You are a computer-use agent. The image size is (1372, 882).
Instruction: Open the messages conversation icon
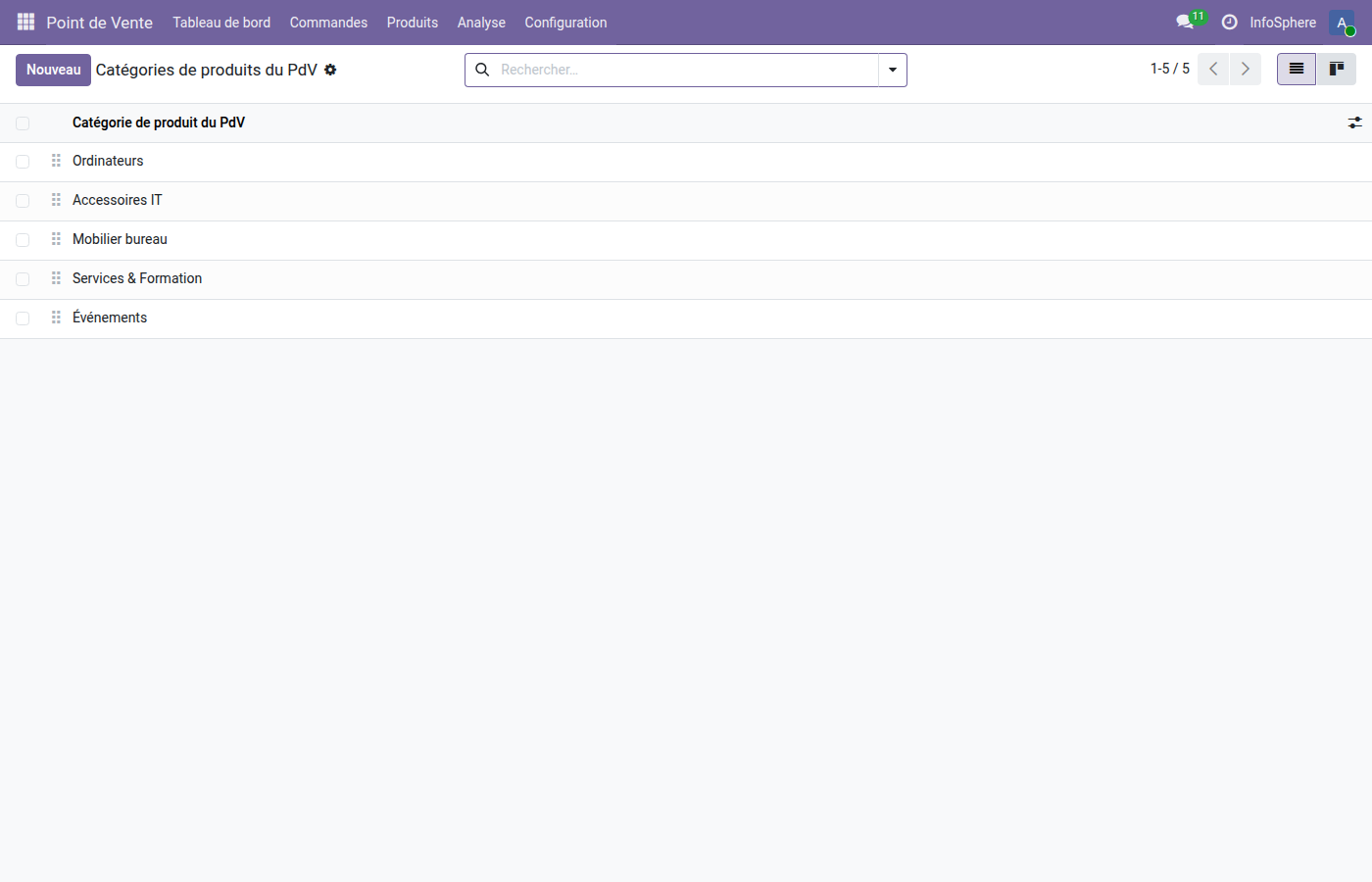point(1184,22)
